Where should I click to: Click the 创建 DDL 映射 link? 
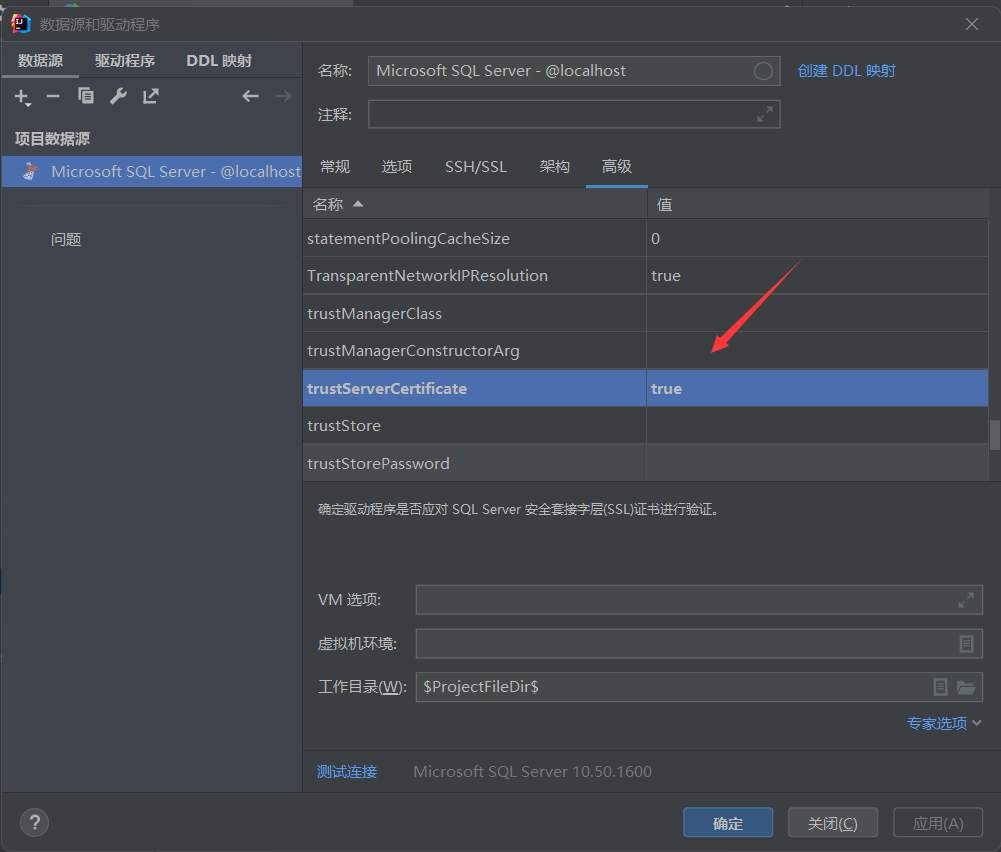(x=847, y=71)
